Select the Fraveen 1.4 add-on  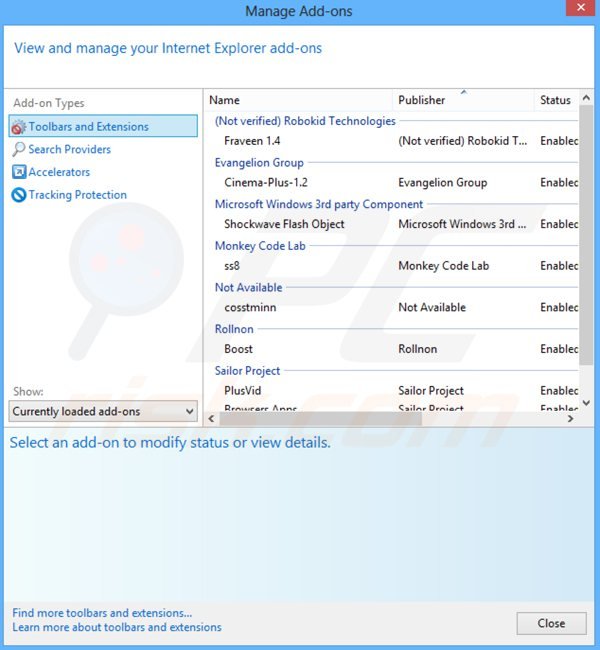click(x=252, y=141)
